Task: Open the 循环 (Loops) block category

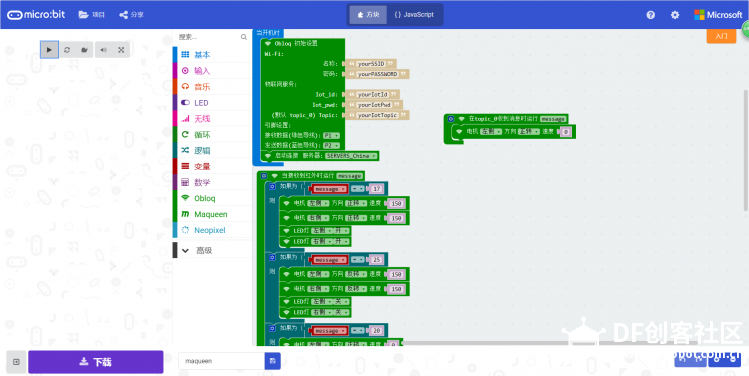Action: click(212, 135)
